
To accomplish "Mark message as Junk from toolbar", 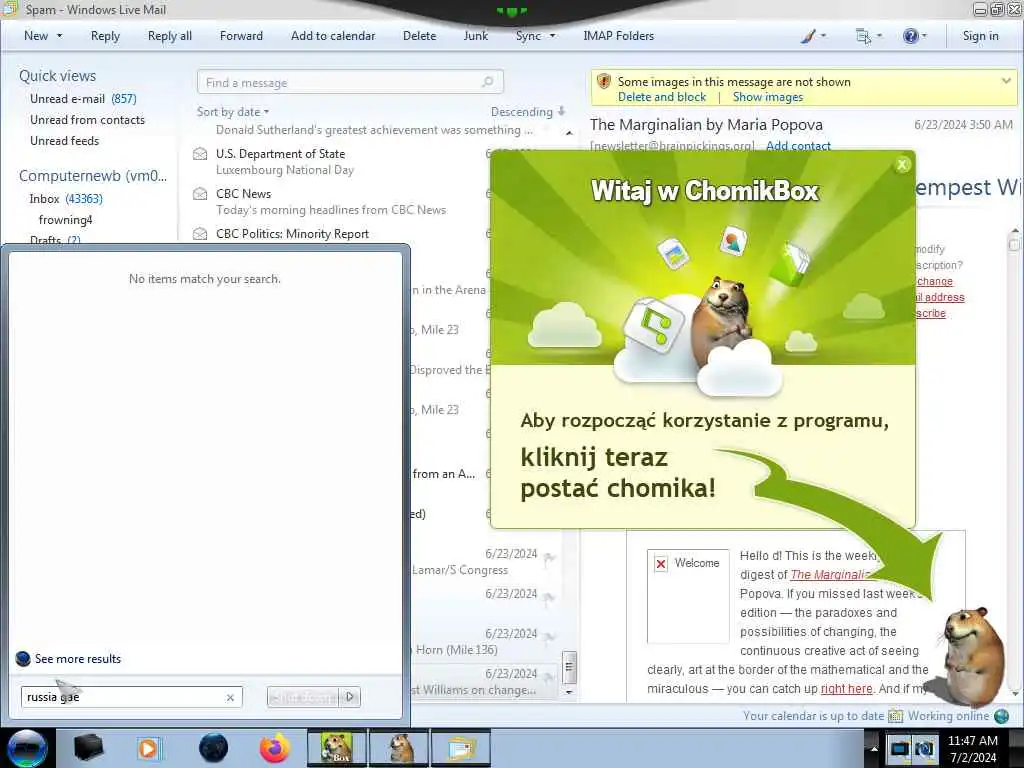I will (x=475, y=36).
